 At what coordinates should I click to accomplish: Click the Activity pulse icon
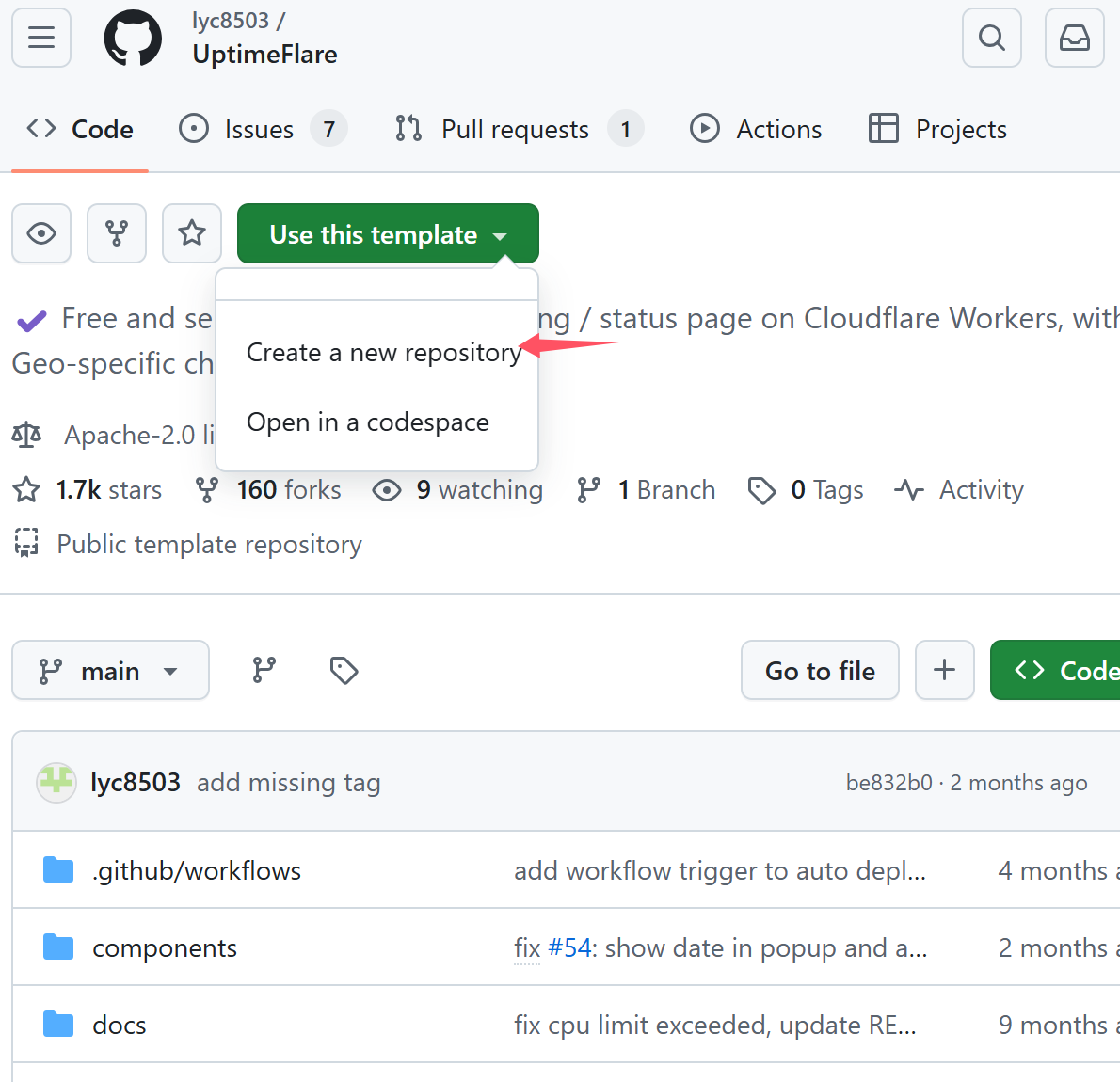909,490
